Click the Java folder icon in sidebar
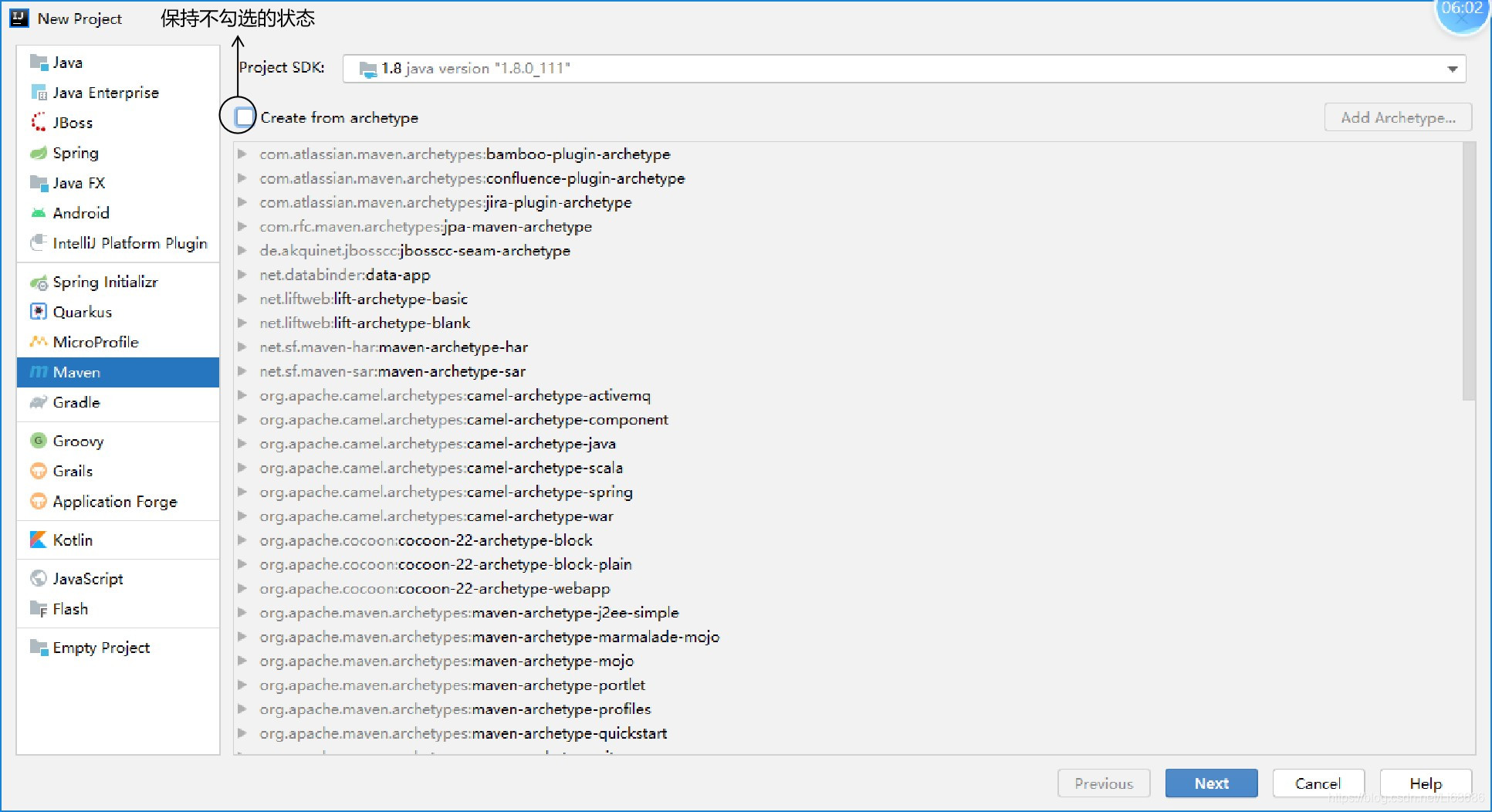 coord(38,63)
